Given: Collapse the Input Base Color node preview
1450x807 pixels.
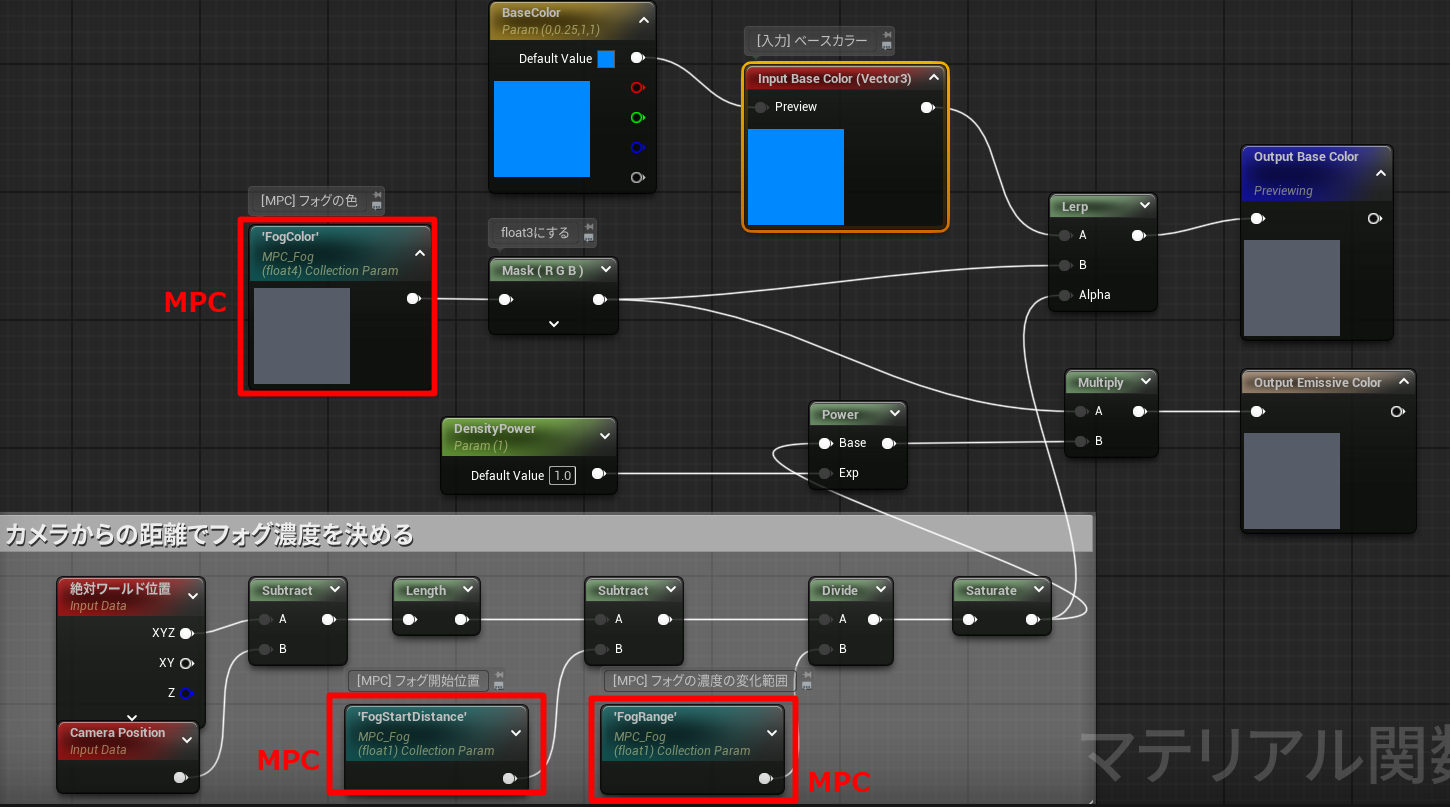Looking at the screenshot, I should pos(934,77).
